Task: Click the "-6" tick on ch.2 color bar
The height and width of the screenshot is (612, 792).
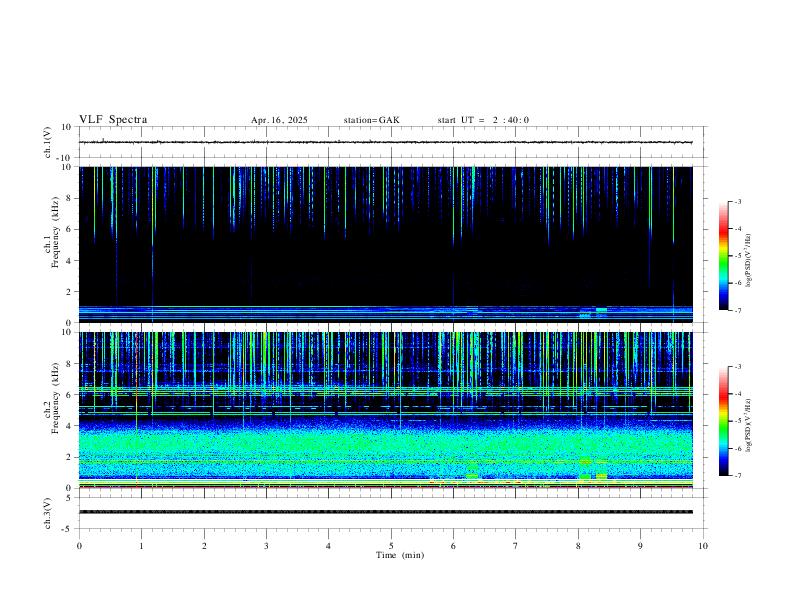Action: click(737, 448)
